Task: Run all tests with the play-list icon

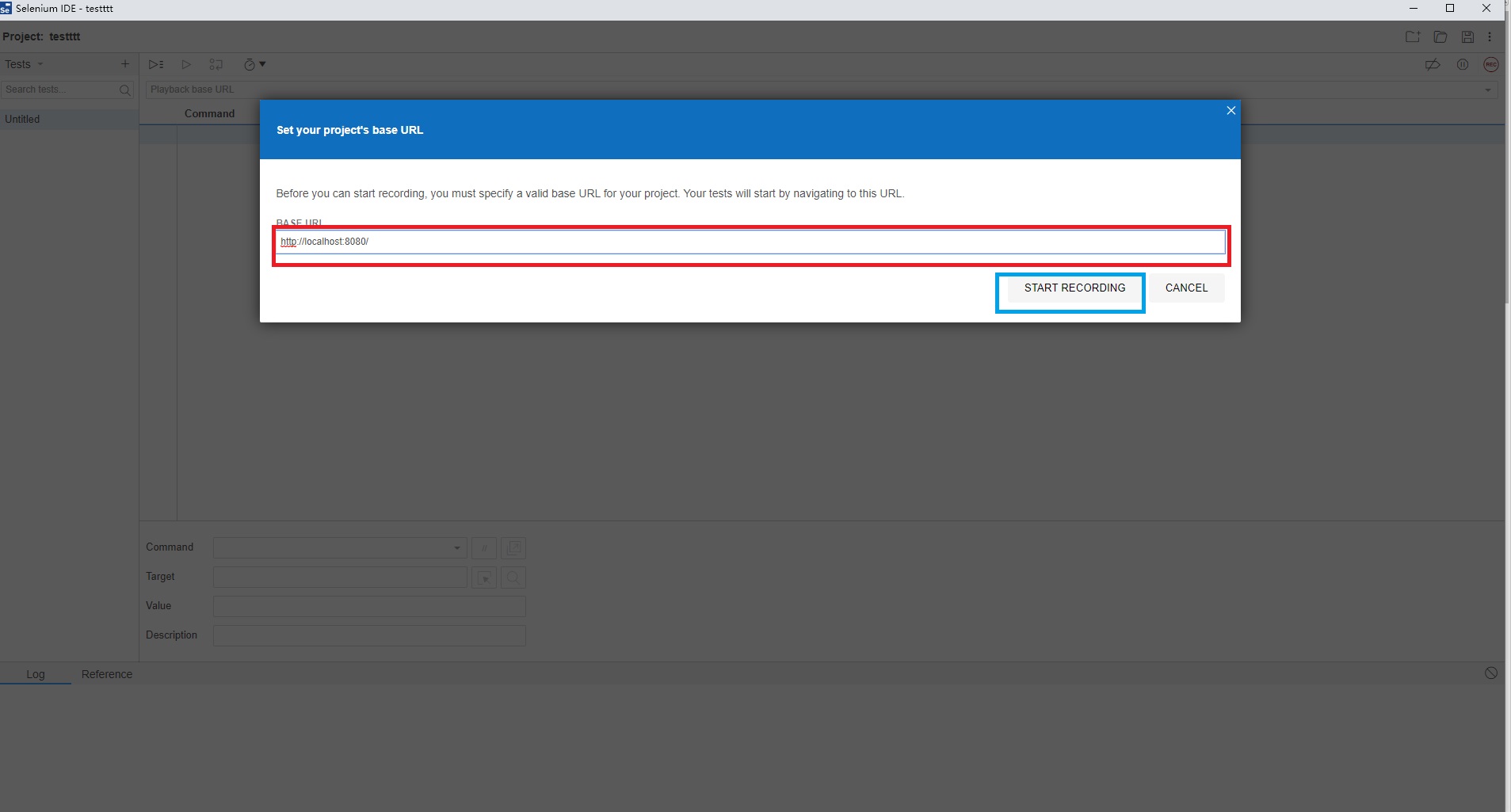Action: (156, 65)
